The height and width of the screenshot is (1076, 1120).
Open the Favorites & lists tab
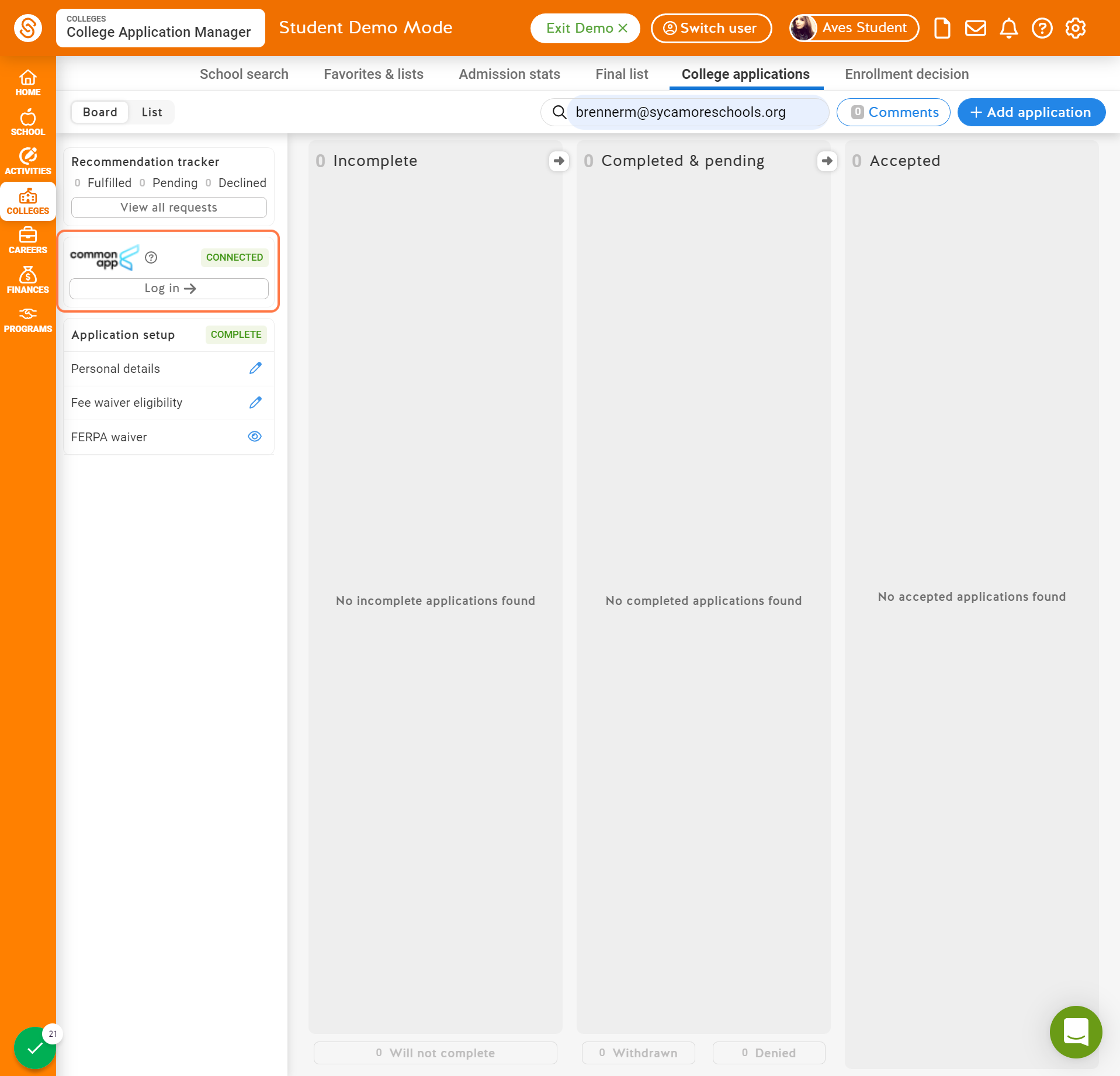[x=374, y=74]
